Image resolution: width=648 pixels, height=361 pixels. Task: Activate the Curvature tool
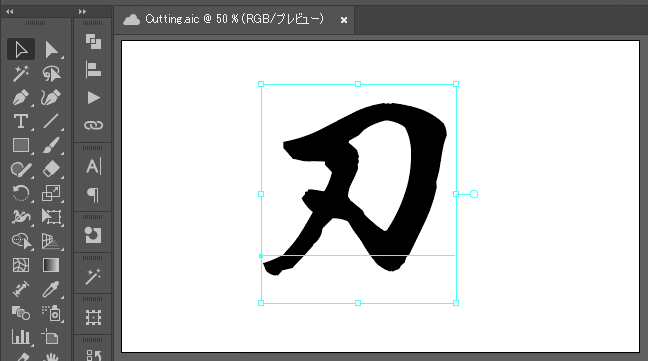(52, 97)
